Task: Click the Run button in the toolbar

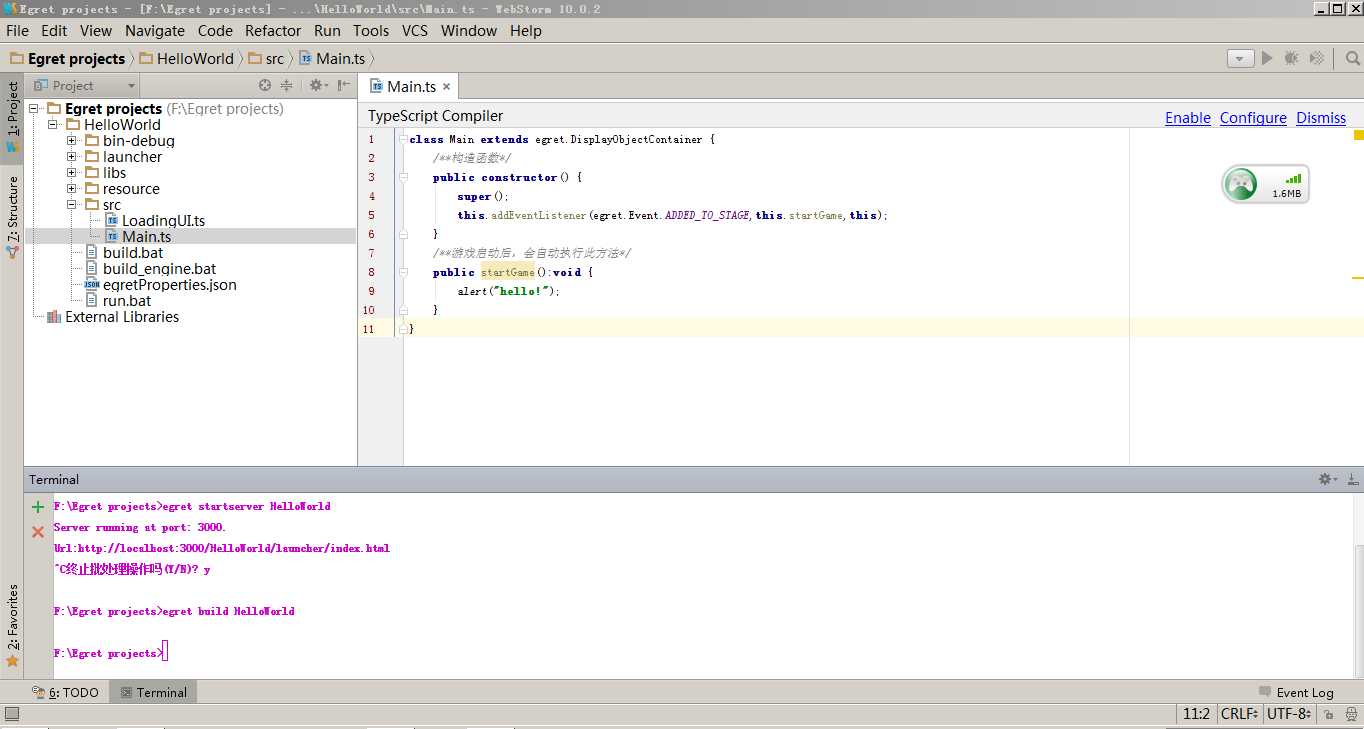Action: pos(1267,58)
